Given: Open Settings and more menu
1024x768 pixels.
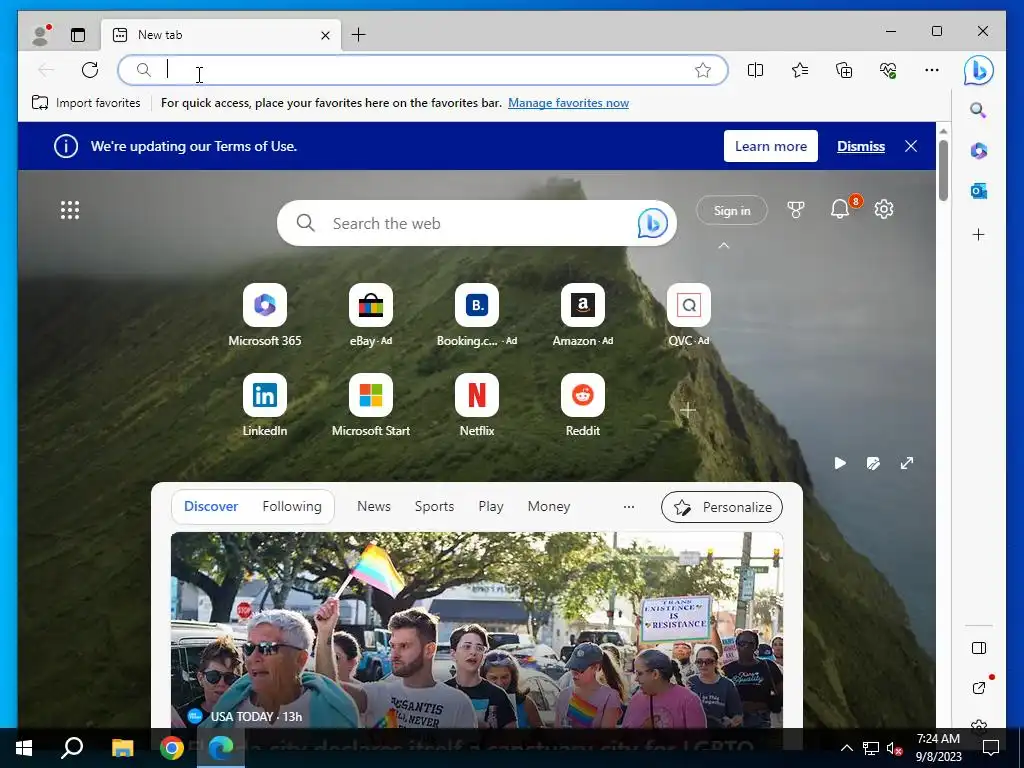Looking at the screenshot, I should pos(932,70).
